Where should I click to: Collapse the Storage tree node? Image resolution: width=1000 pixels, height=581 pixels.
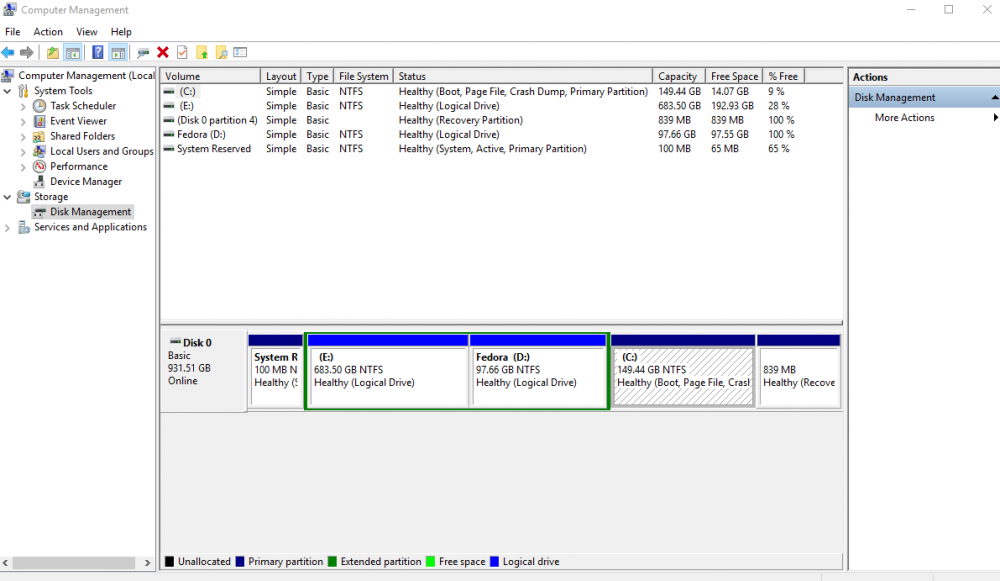pos(8,197)
